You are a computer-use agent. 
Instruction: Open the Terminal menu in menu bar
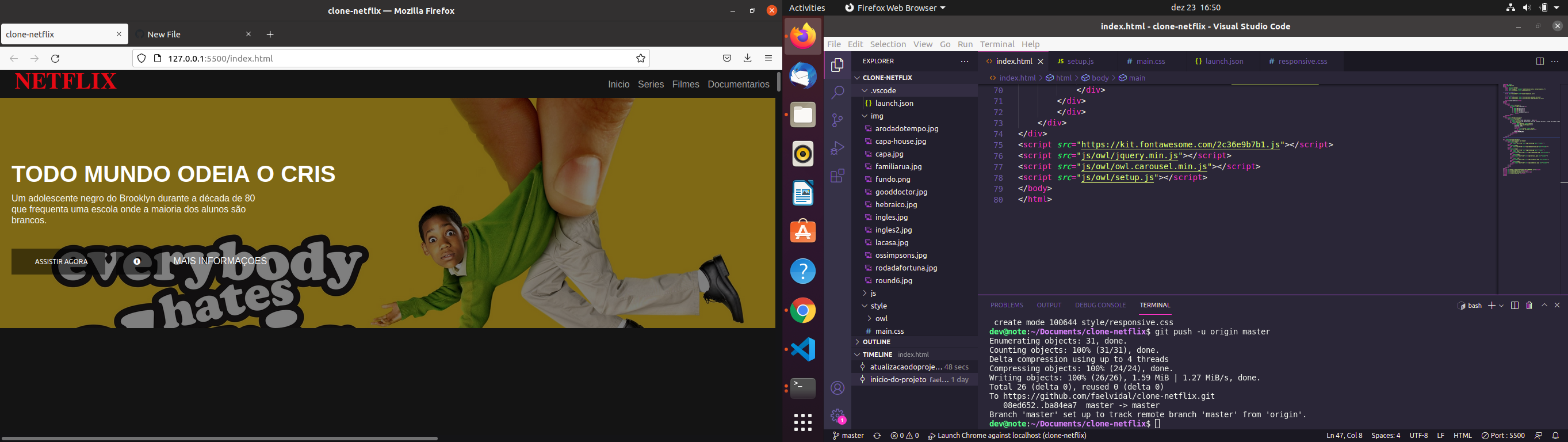click(x=997, y=44)
